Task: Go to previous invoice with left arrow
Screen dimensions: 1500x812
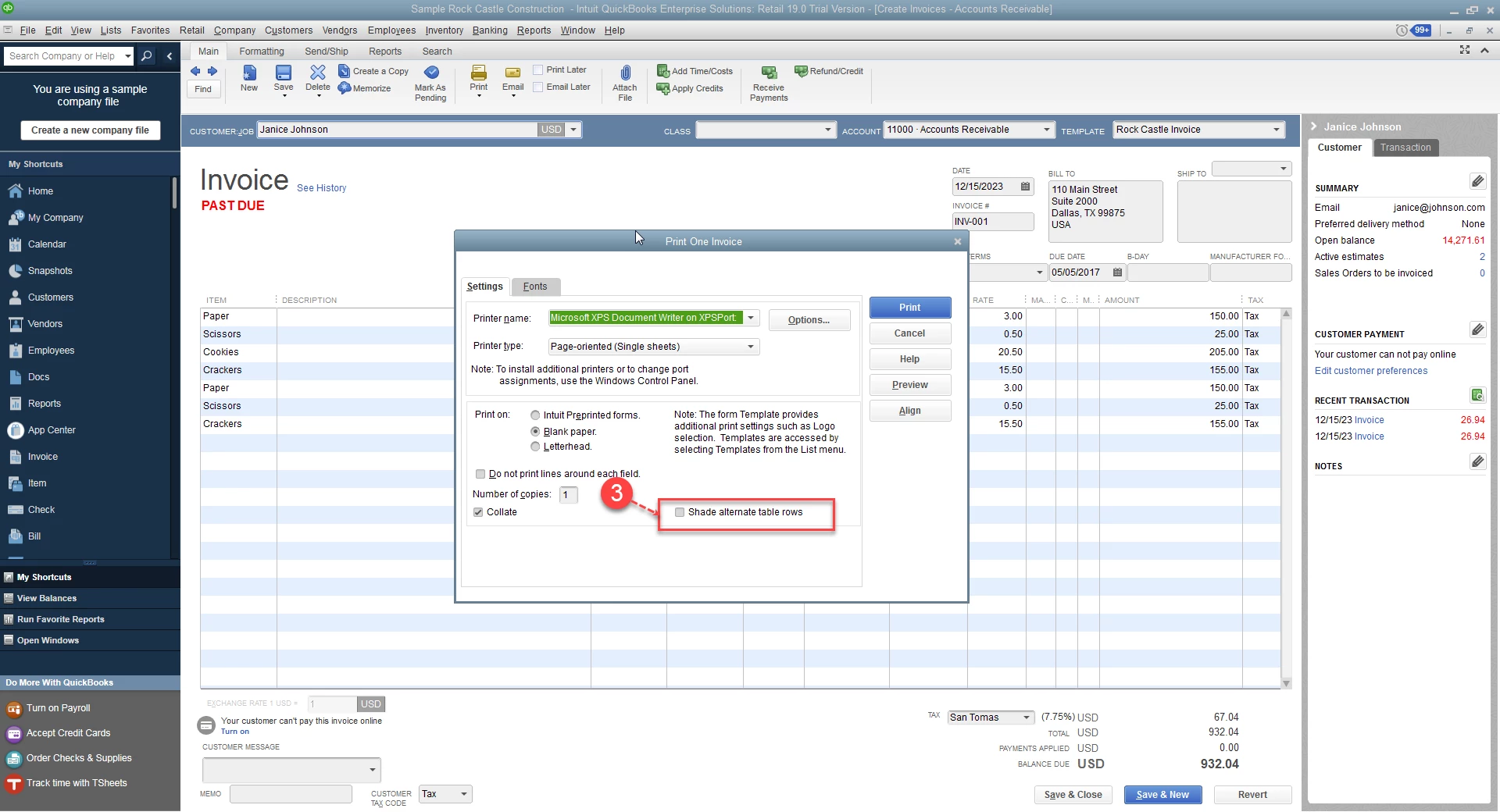Action: tap(195, 71)
